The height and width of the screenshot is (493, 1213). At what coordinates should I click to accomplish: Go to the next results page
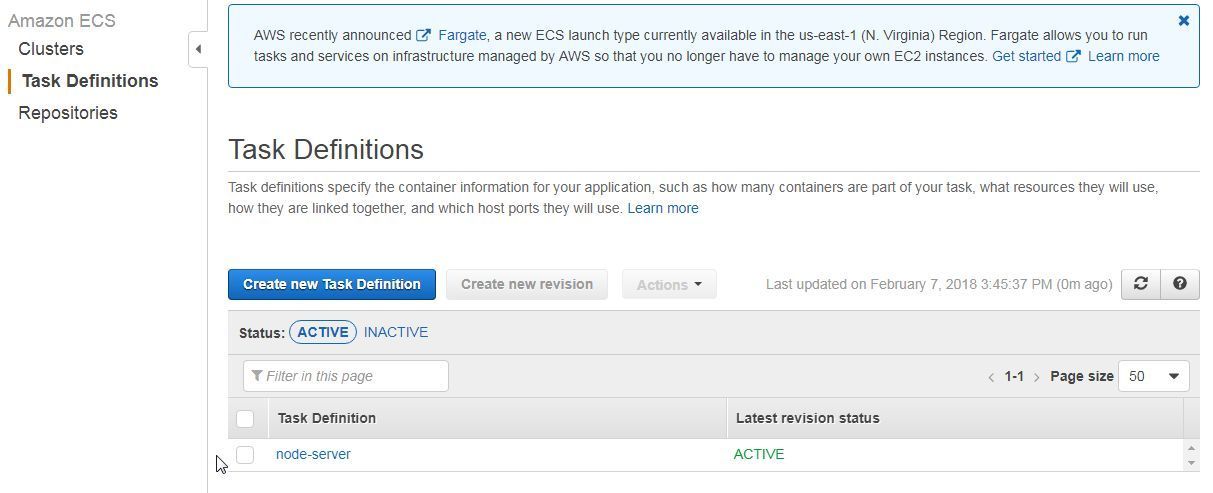coord(1036,377)
